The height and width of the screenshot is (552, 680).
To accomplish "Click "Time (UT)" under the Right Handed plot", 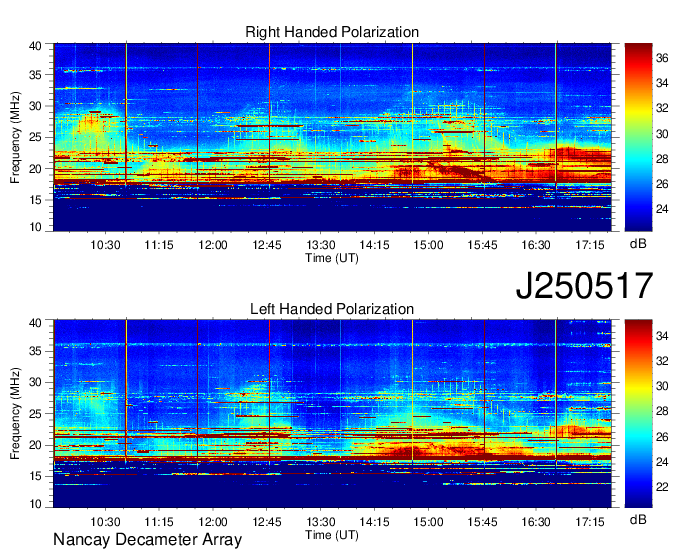I will pyautogui.click(x=332, y=258).
